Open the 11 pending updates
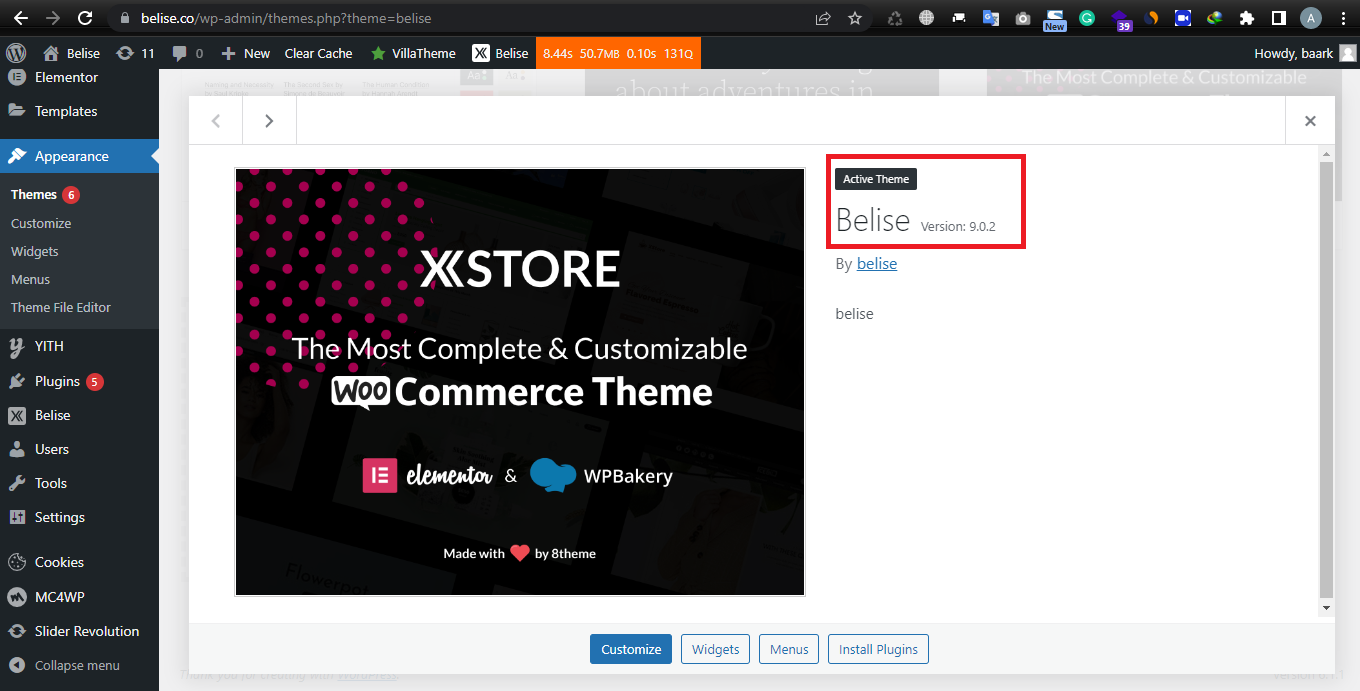 pos(135,53)
